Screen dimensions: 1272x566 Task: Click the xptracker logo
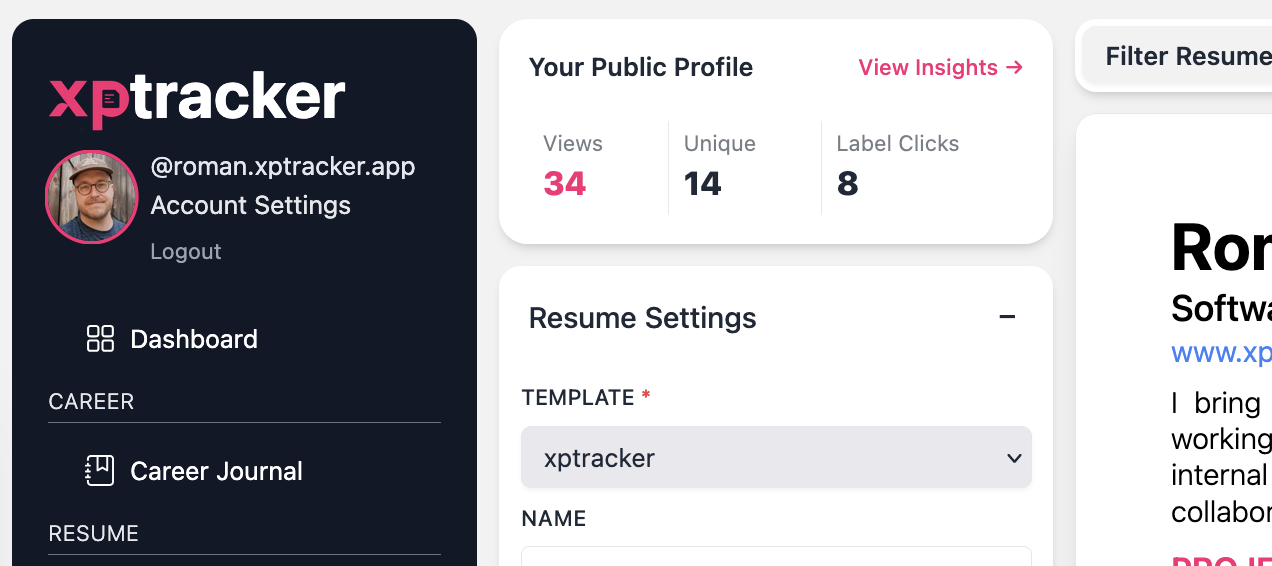[x=197, y=98]
